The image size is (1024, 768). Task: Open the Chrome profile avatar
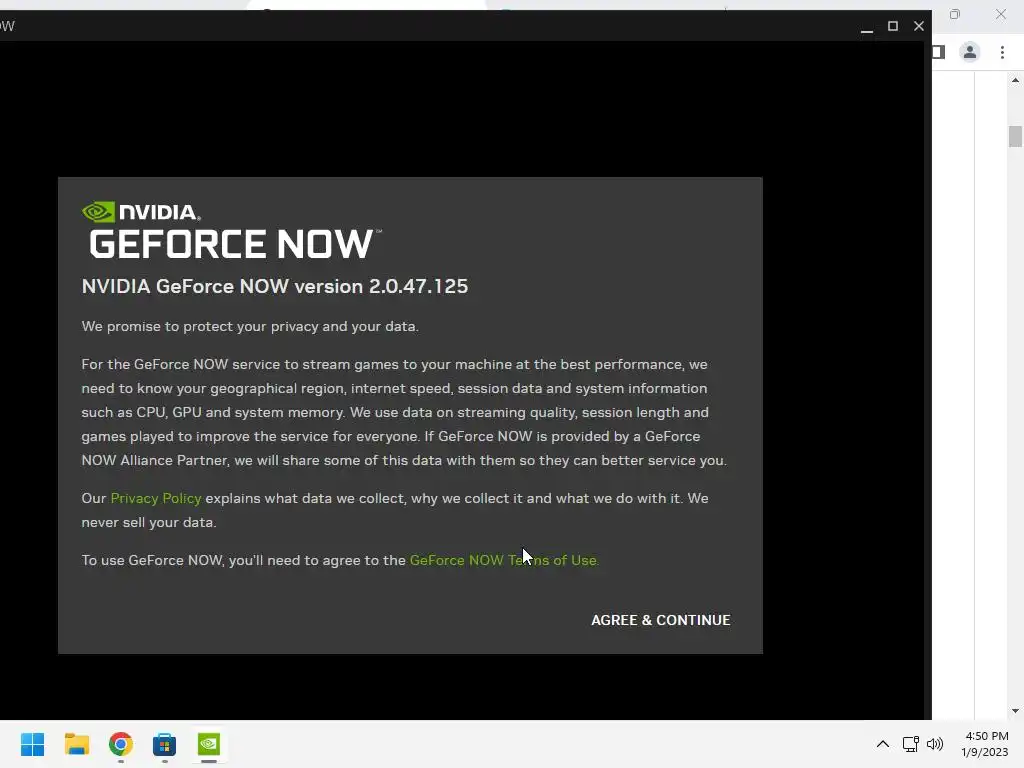pyautogui.click(x=970, y=52)
